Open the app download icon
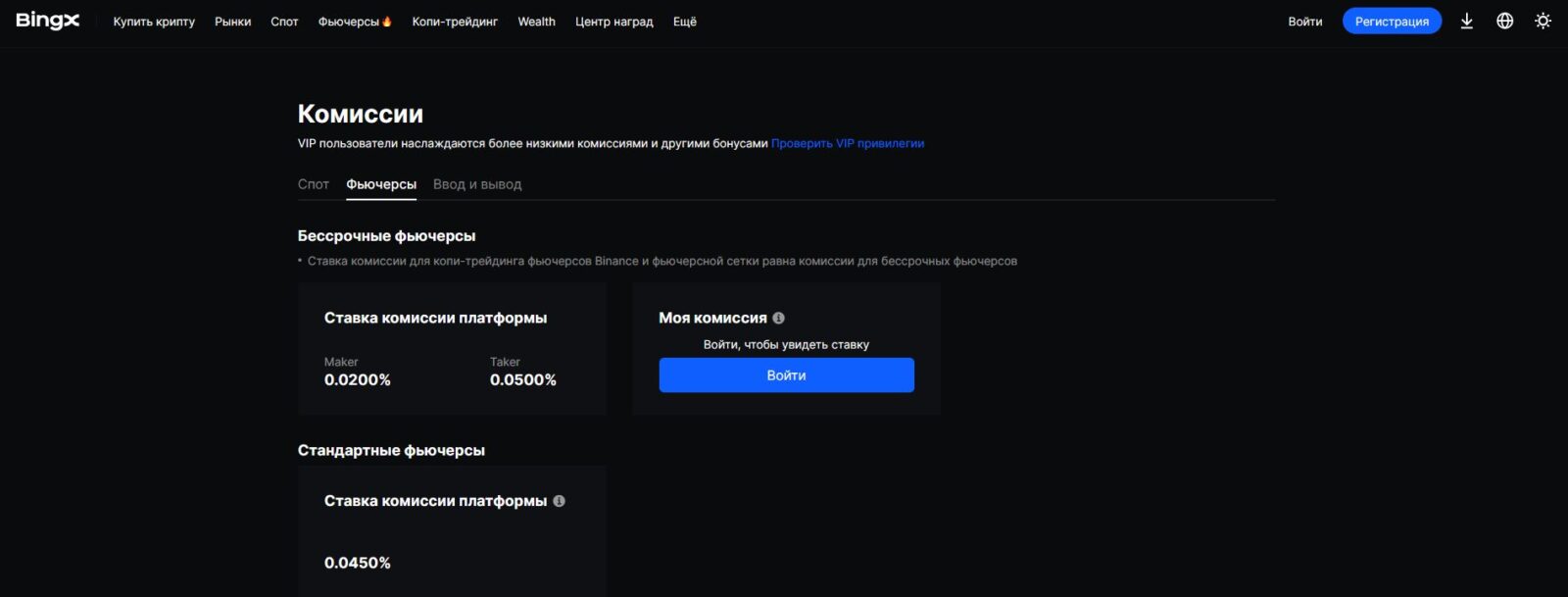 tap(1466, 21)
